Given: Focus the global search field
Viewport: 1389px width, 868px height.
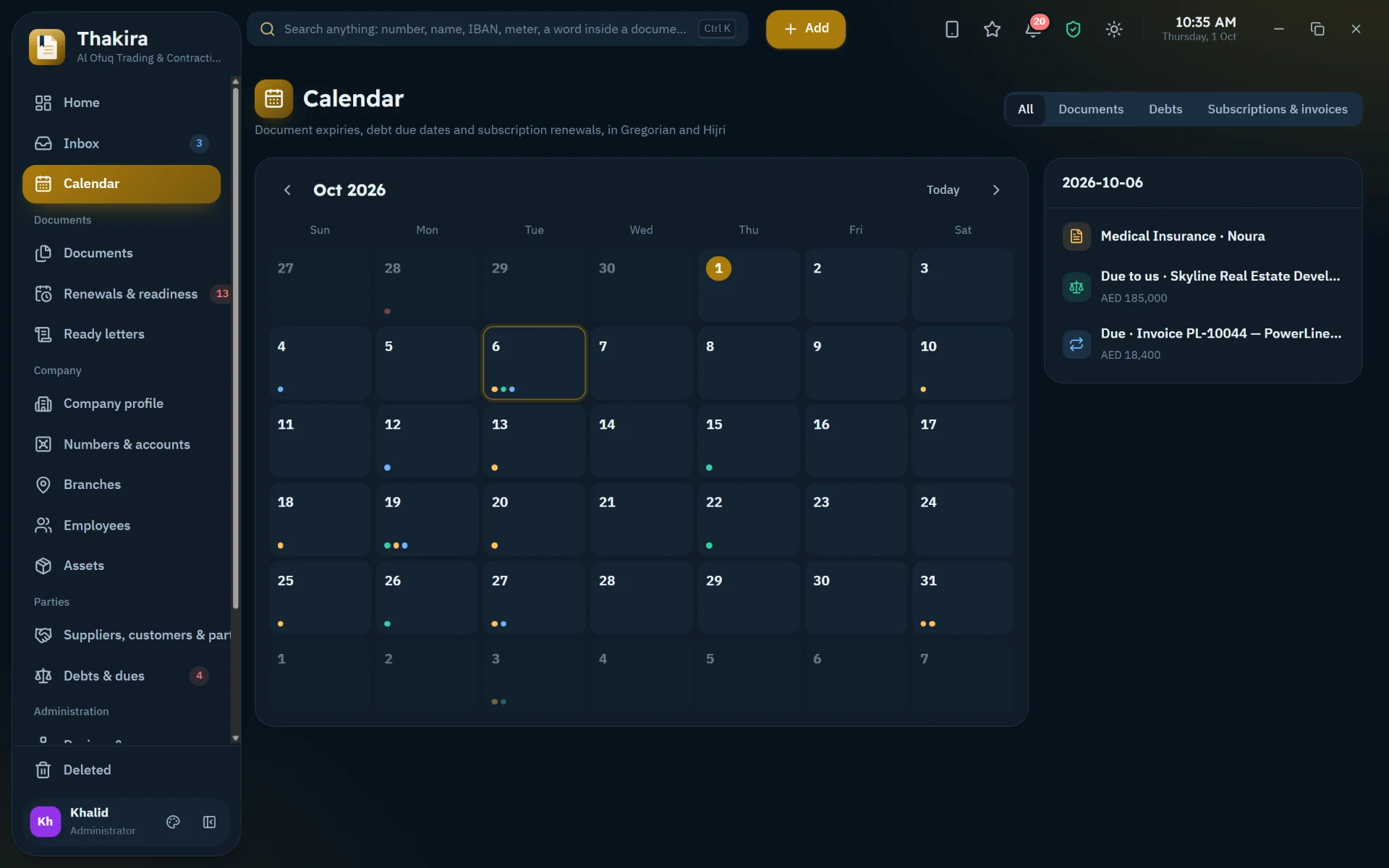Looking at the screenshot, I should (x=497, y=29).
